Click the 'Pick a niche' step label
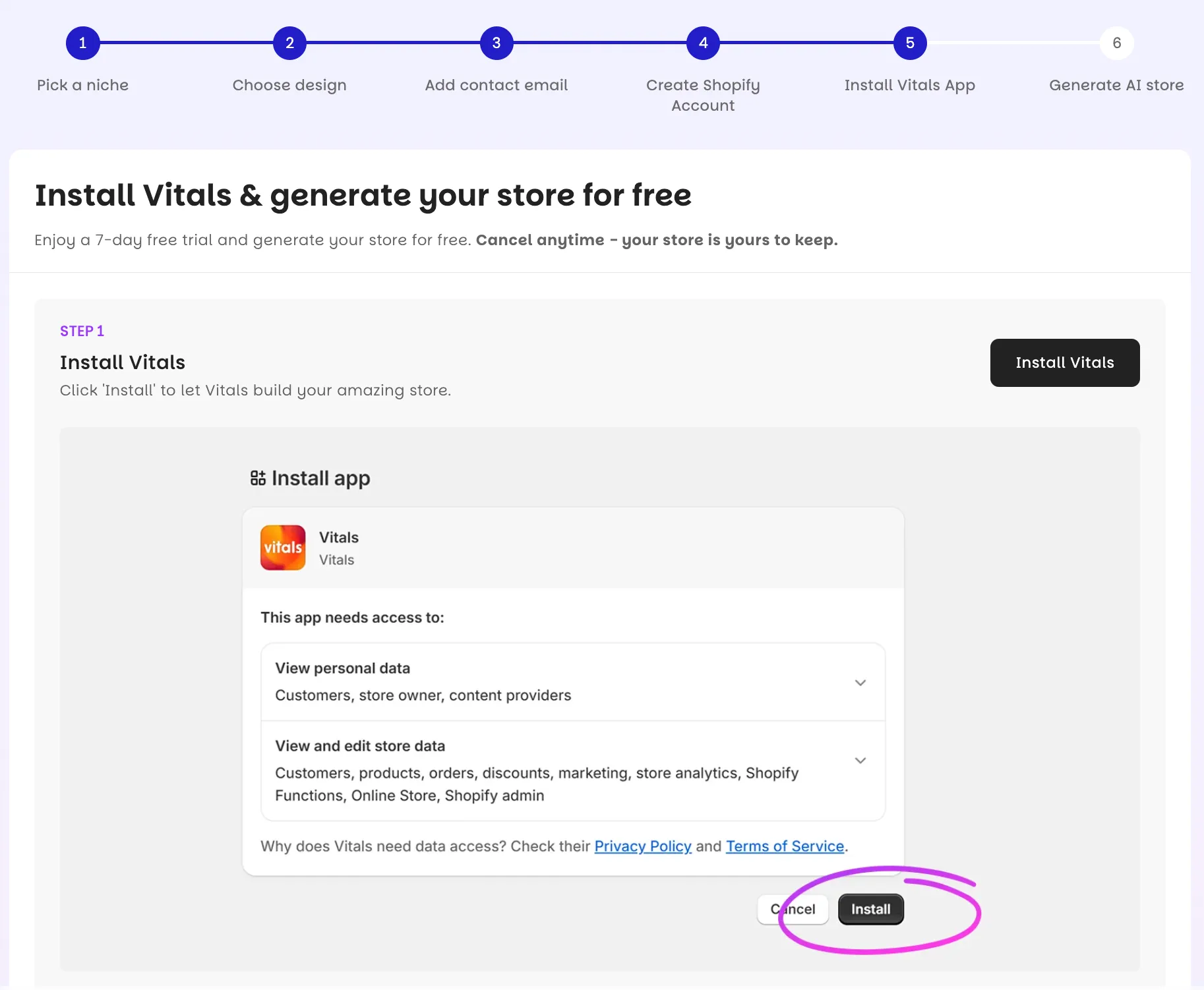Viewport: 1204px width, 990px height. click(x=82, y=85)
